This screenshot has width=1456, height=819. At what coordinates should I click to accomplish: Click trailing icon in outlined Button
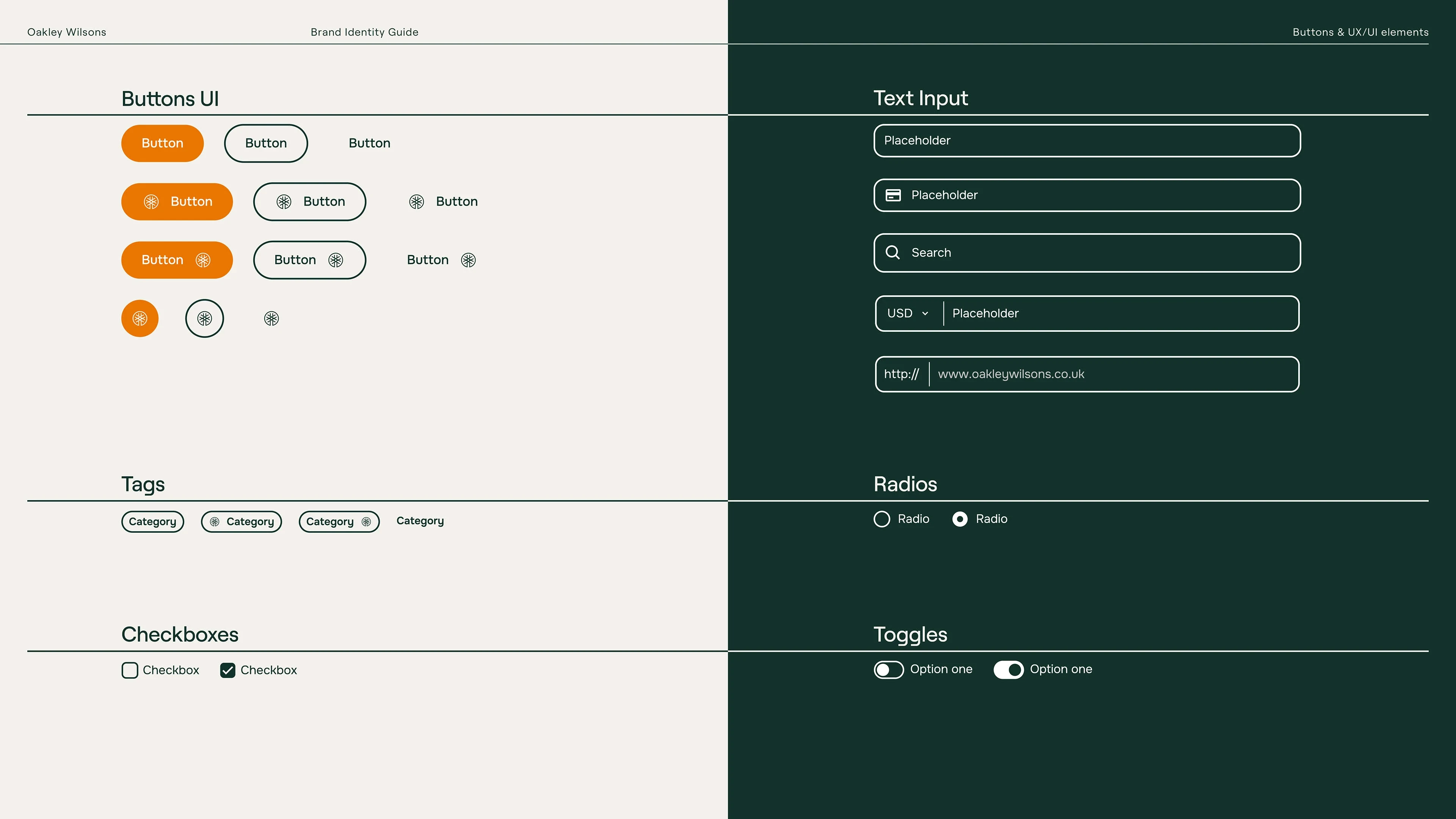[336, 260]
